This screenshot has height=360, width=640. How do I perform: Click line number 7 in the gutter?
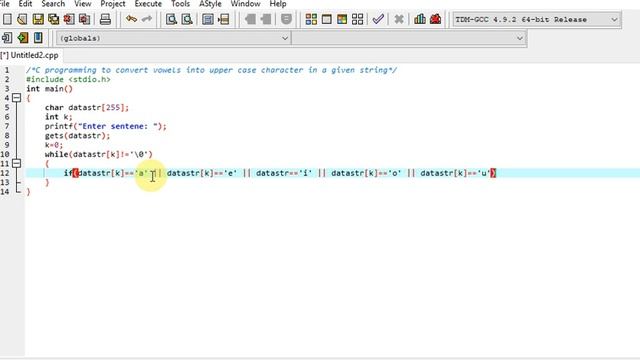7,127
